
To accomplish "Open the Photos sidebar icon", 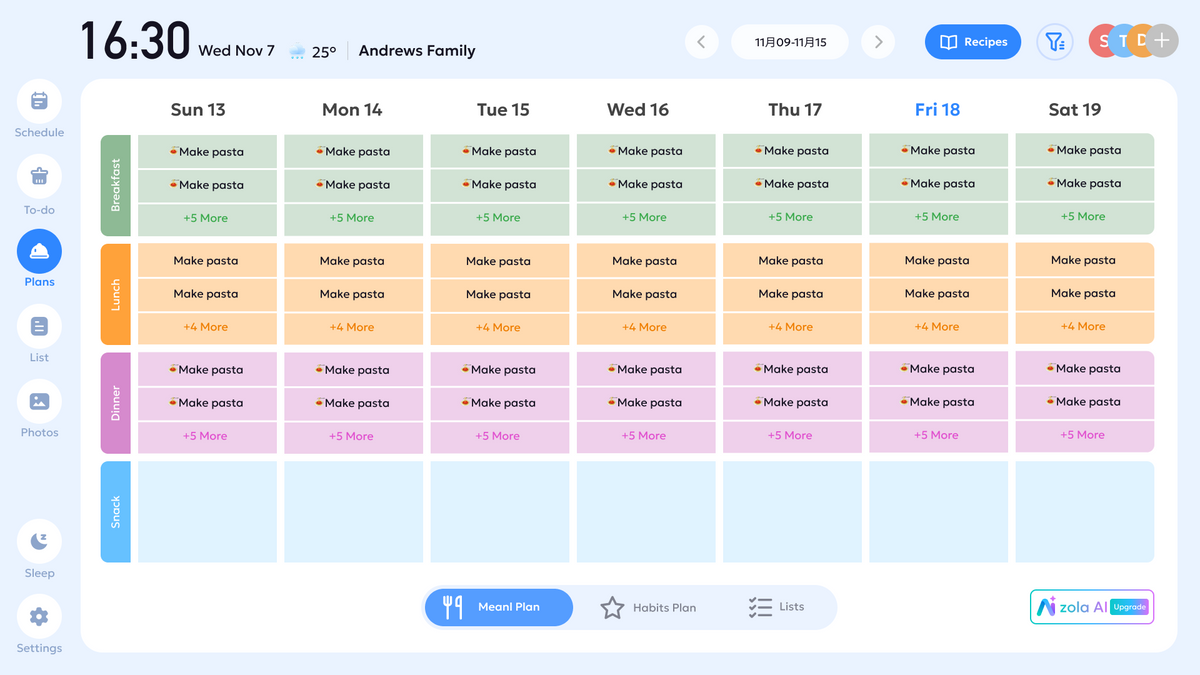I will tap(39, 401).
